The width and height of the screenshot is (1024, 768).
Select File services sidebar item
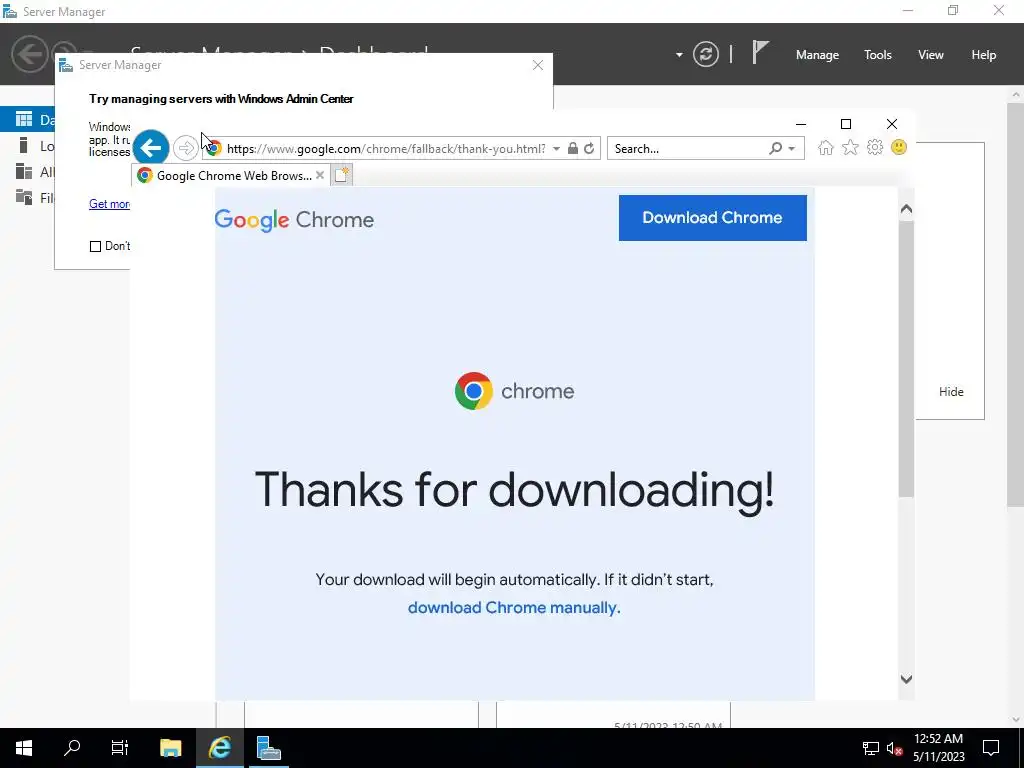pyautogui.click(x=27, y=197)
